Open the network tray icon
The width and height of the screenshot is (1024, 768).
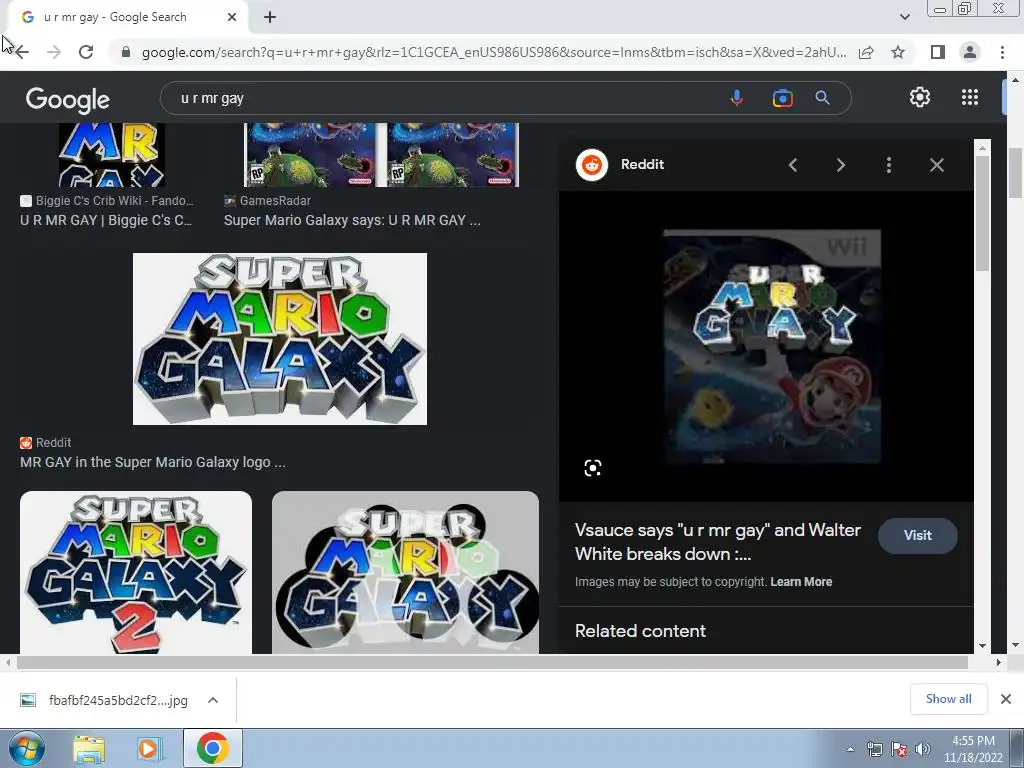point(874,749)
